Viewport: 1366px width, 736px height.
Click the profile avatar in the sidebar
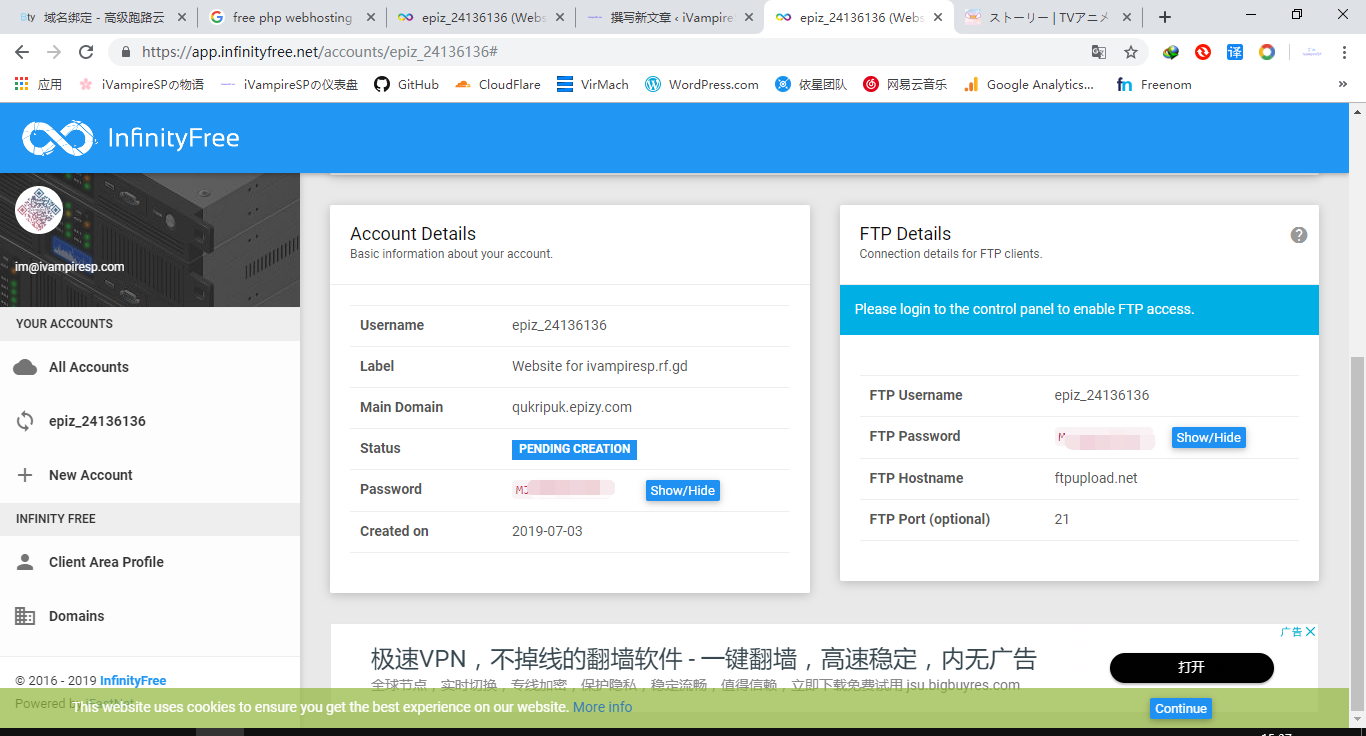39,210
